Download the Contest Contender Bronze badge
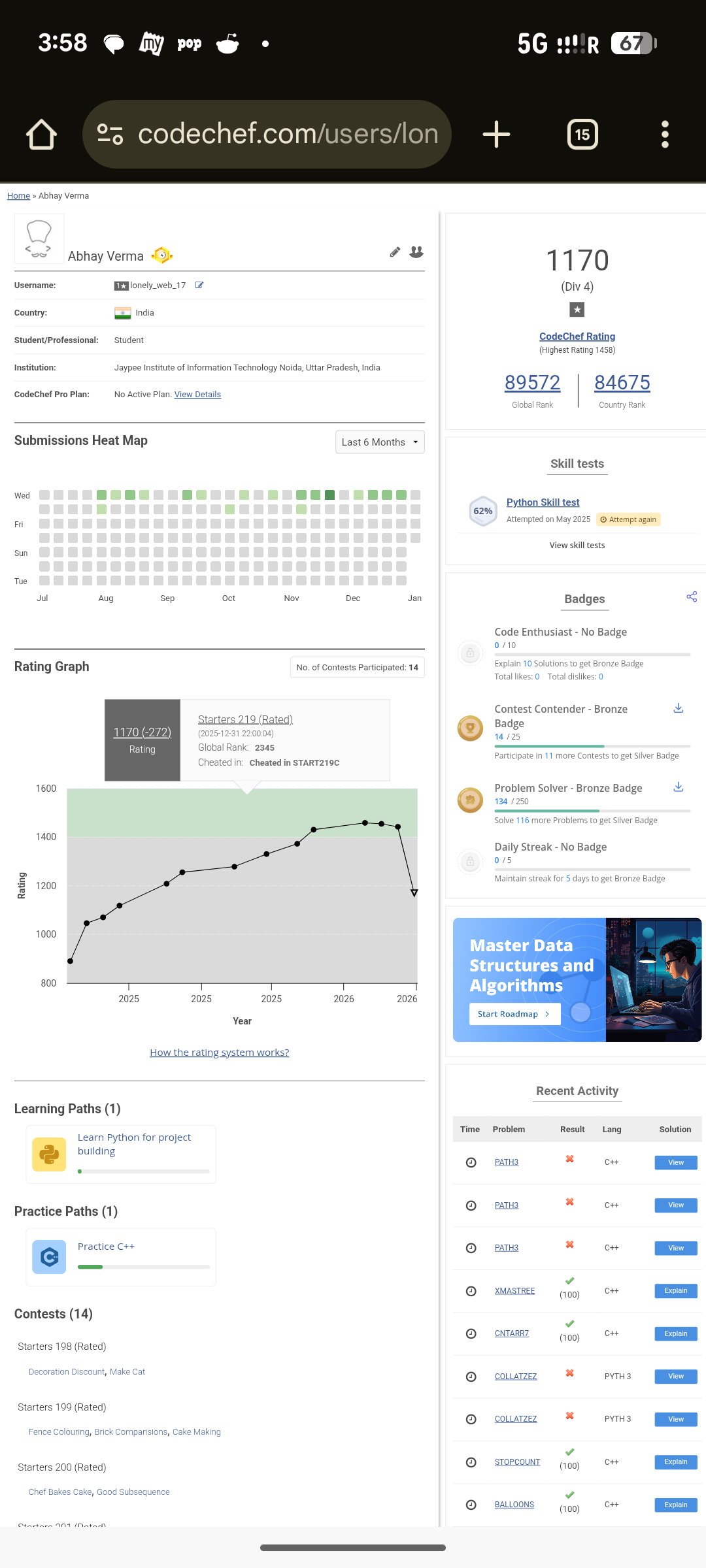The height and width of the screenshot is (1568, 706). (x=679, y=708)
